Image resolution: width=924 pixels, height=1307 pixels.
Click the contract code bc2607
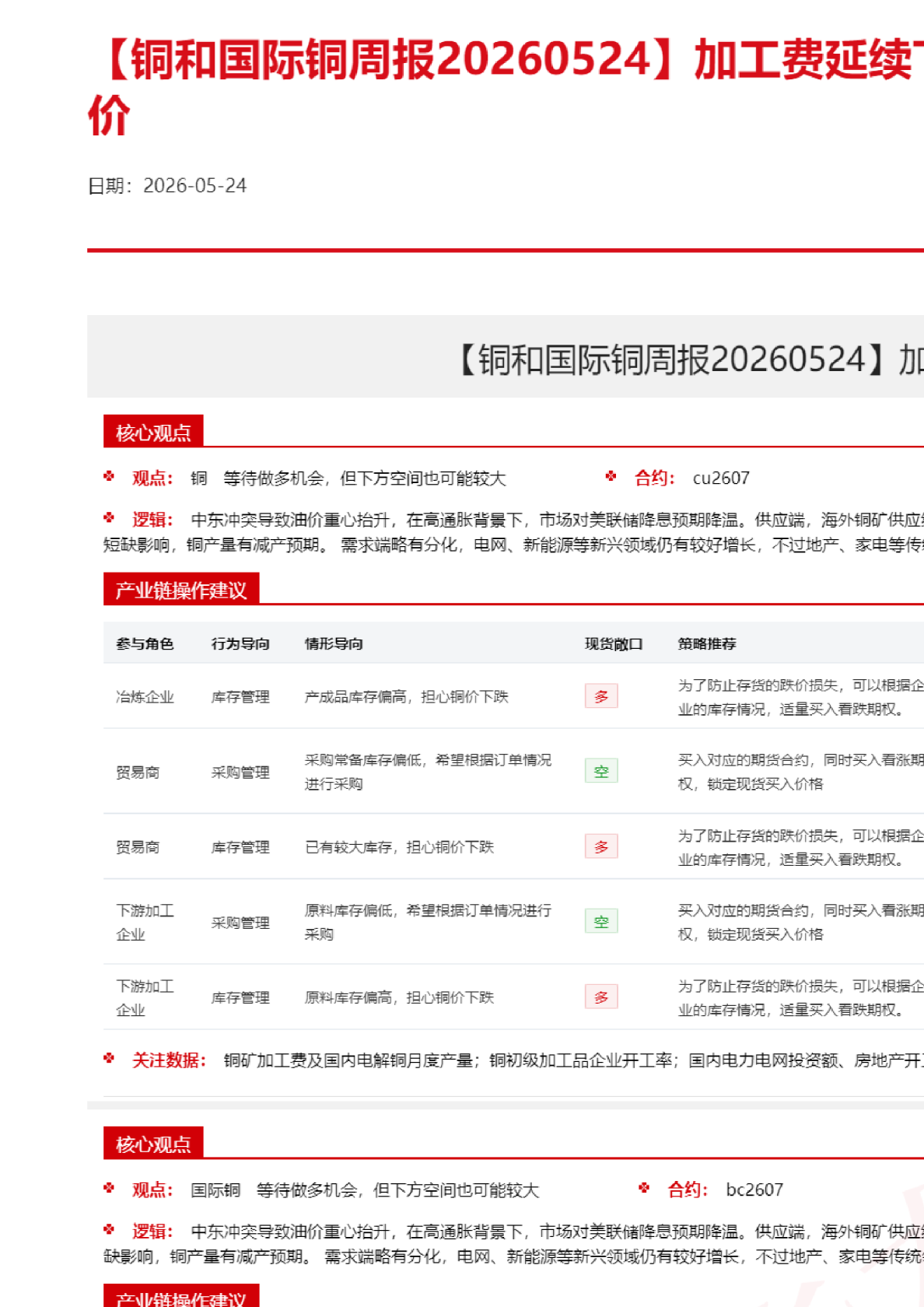(754, 1190)
